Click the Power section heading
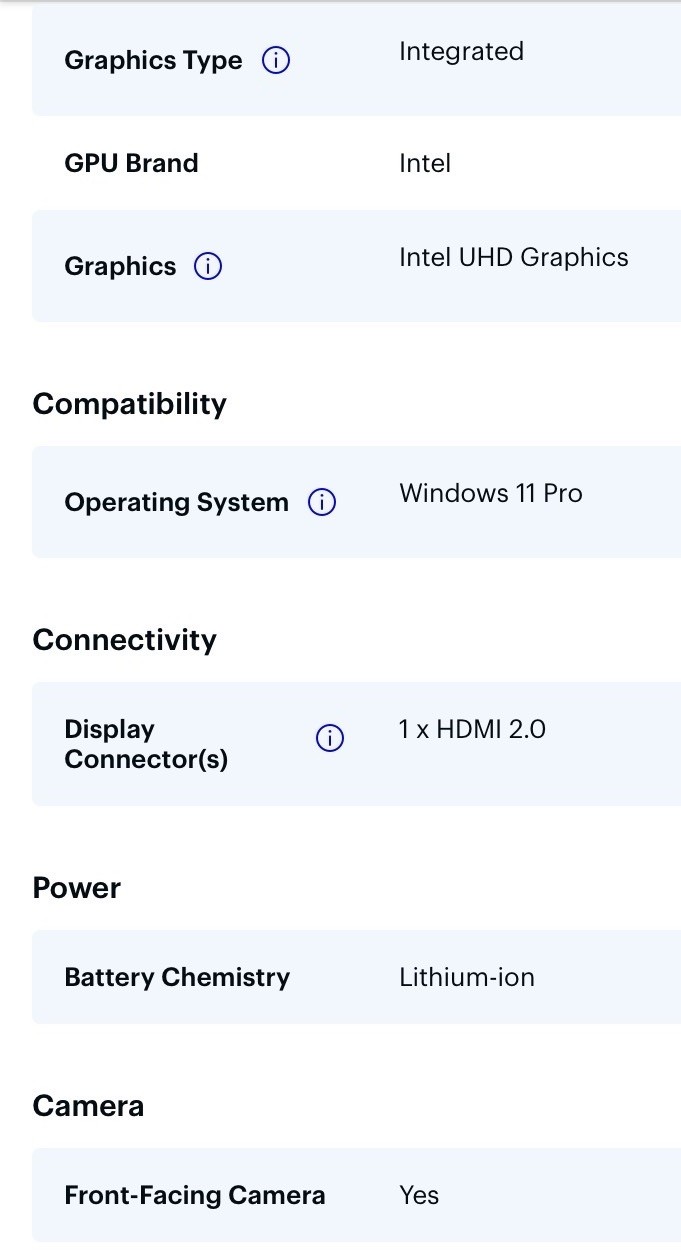Screen dimensions: 681x1259 pyautogui.click(x=77, y=888)
